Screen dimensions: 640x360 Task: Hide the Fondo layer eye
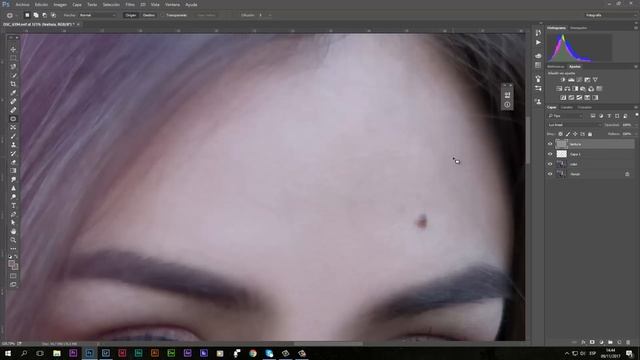point(550,174)
